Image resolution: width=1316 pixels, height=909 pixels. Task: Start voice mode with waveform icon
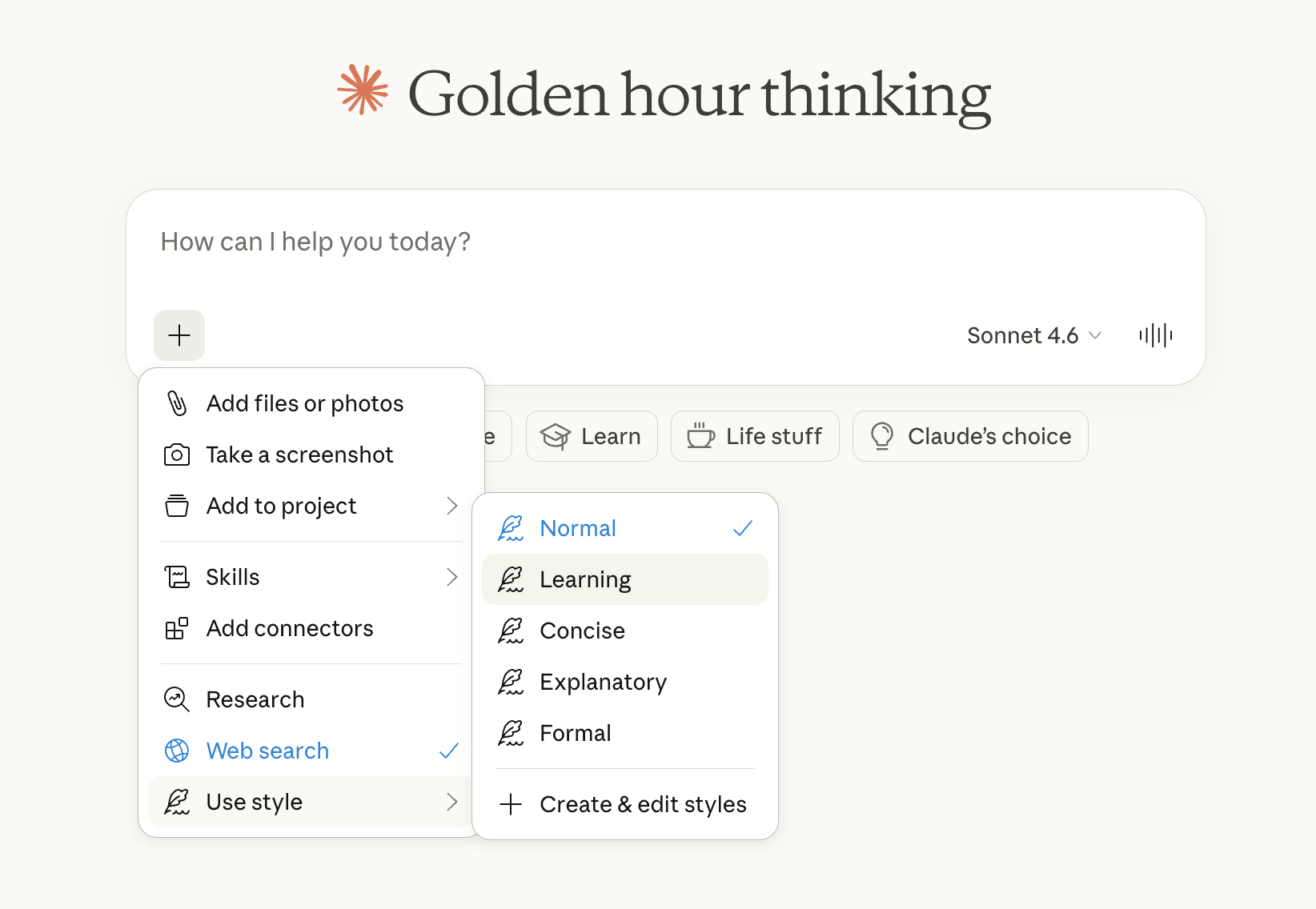pos(1155,335)
